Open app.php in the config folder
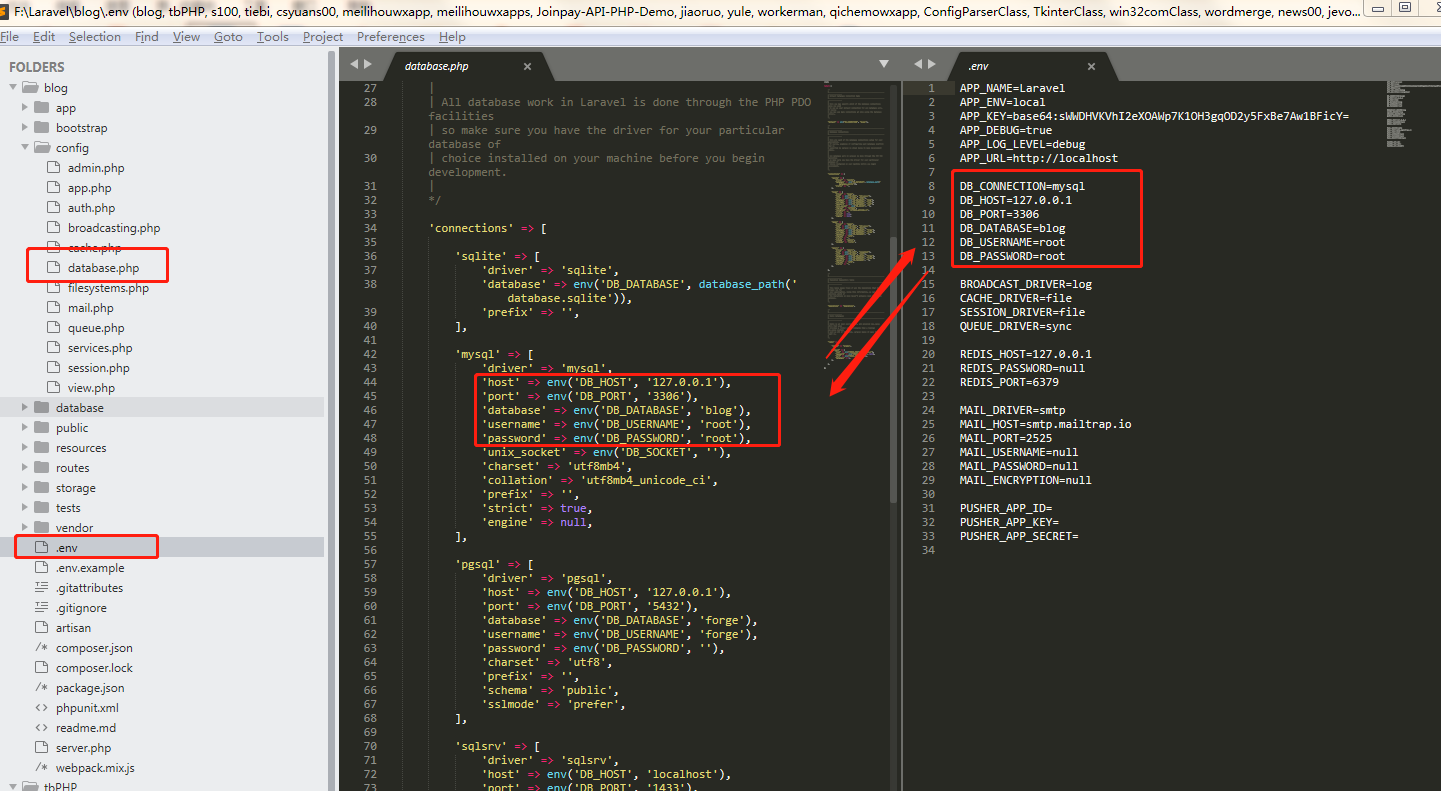 coord(89,188)
